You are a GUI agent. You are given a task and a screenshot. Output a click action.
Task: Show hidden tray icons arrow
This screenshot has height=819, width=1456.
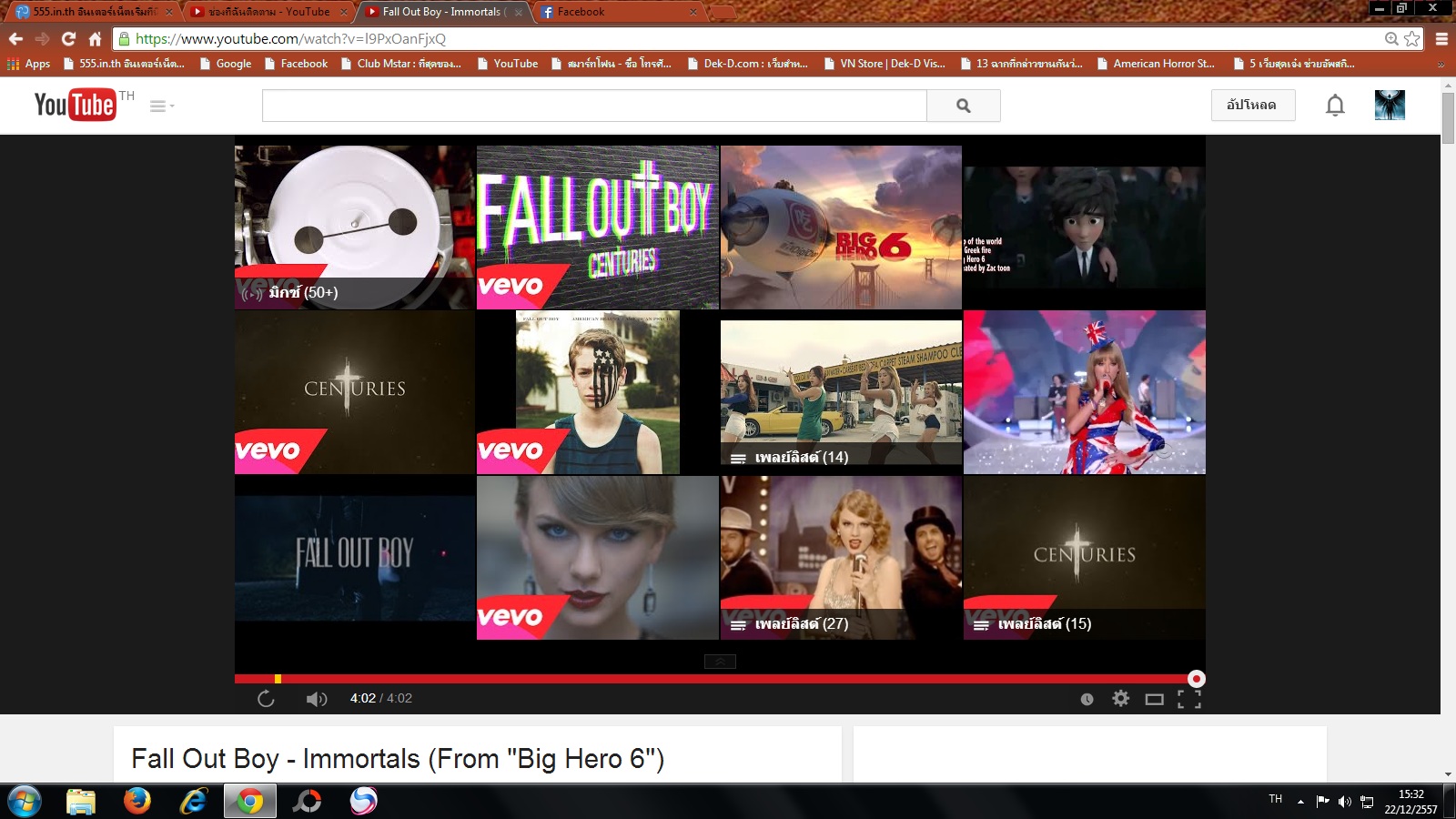[1300, 802]
